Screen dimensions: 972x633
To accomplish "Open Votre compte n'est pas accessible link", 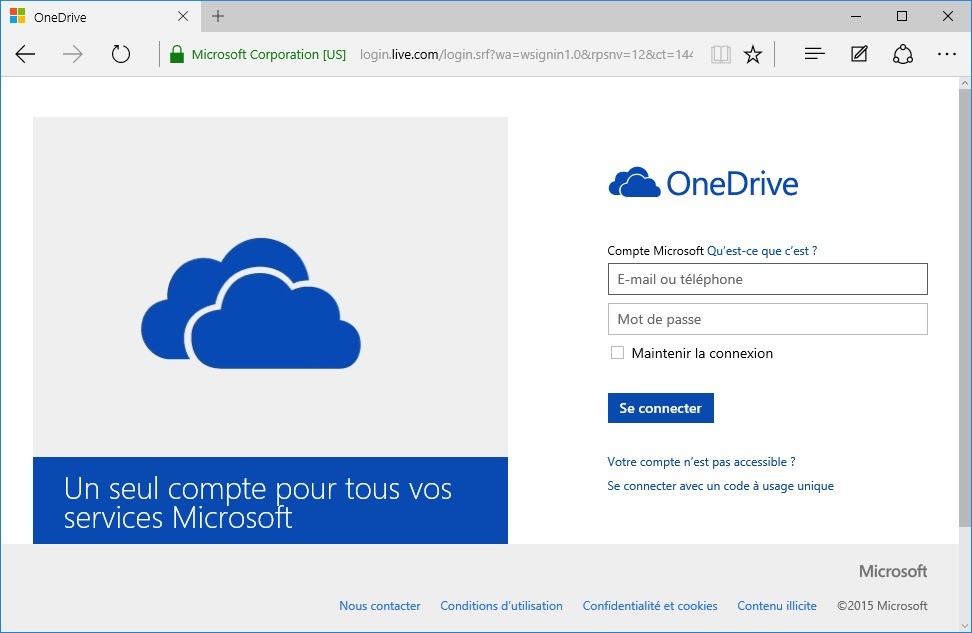I will 701,462.
